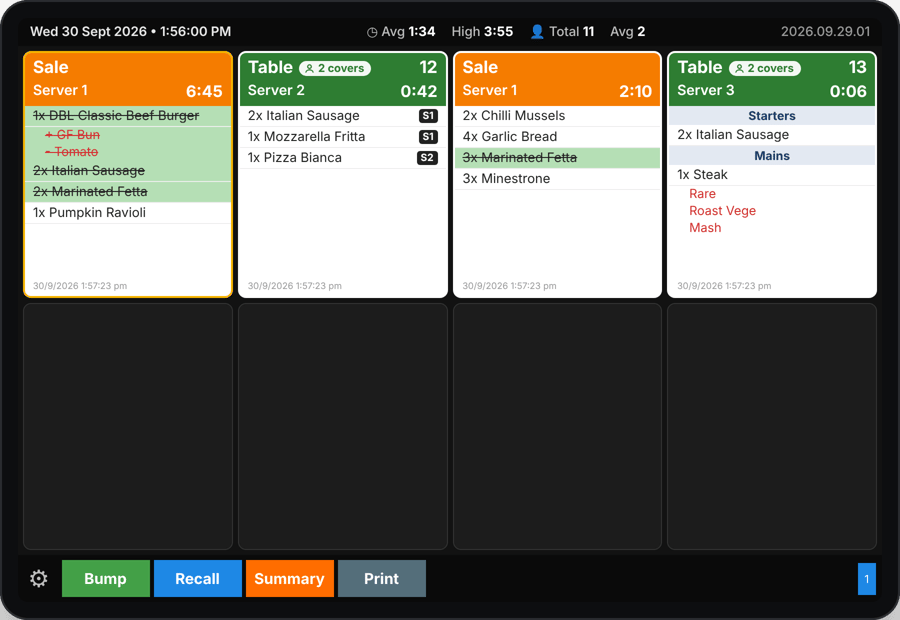900x620 pixels.
Task: Tap the Rare modifier under Steak
Action: point(703,194)
